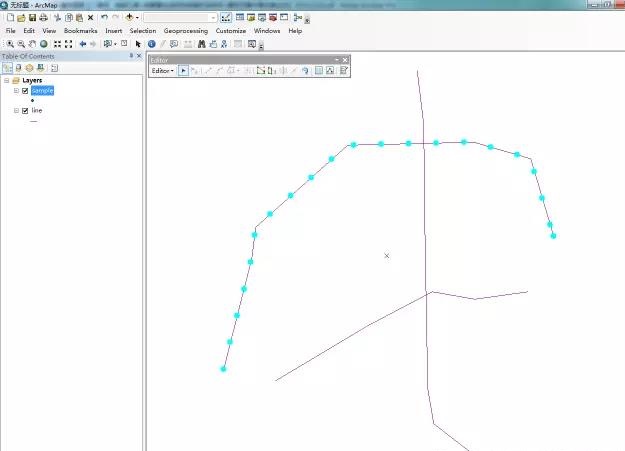Click the Add Data icon
625x451 pixels.
click(x=129, y=17)
